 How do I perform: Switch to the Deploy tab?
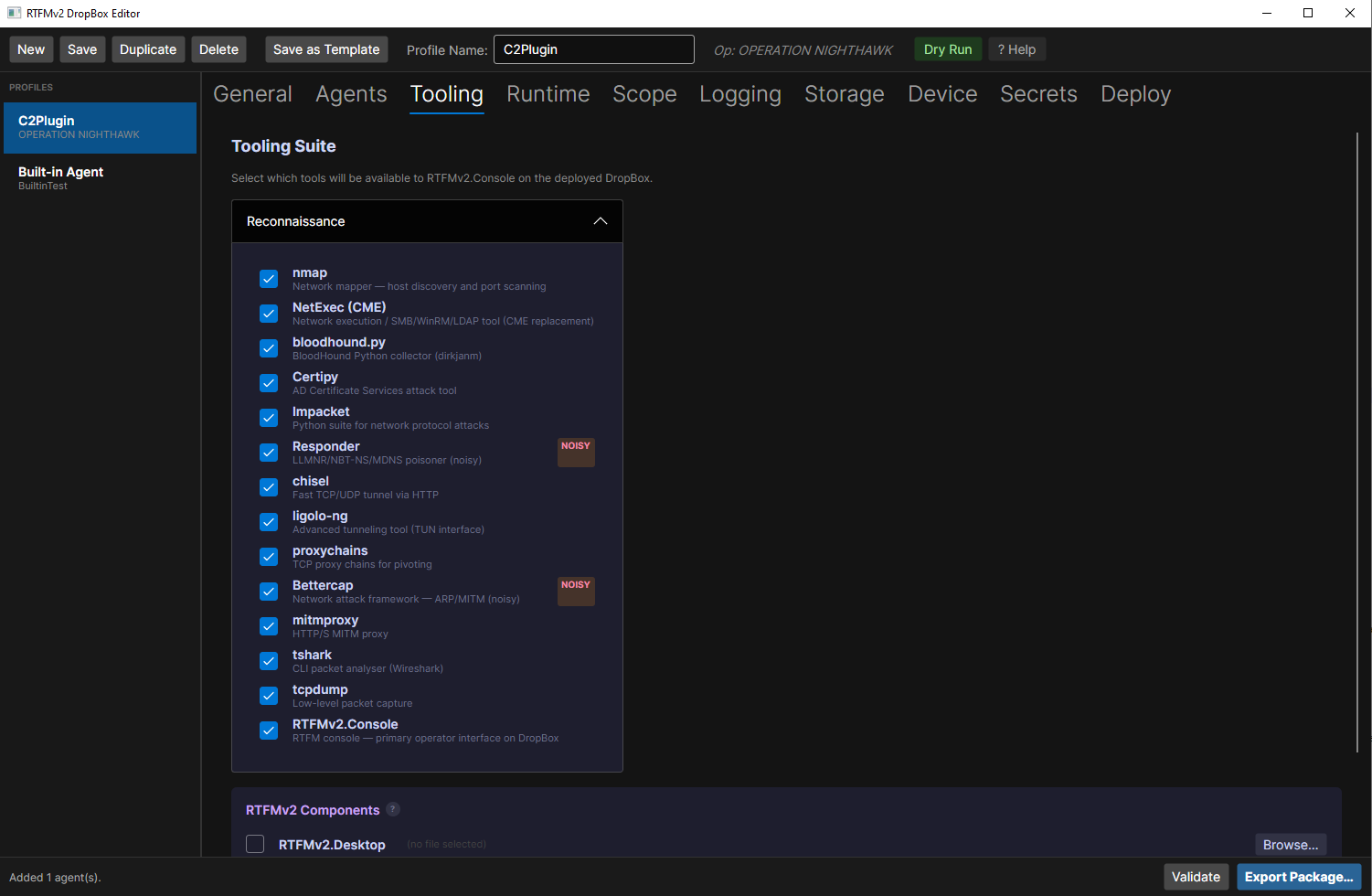pos(1135,94)
